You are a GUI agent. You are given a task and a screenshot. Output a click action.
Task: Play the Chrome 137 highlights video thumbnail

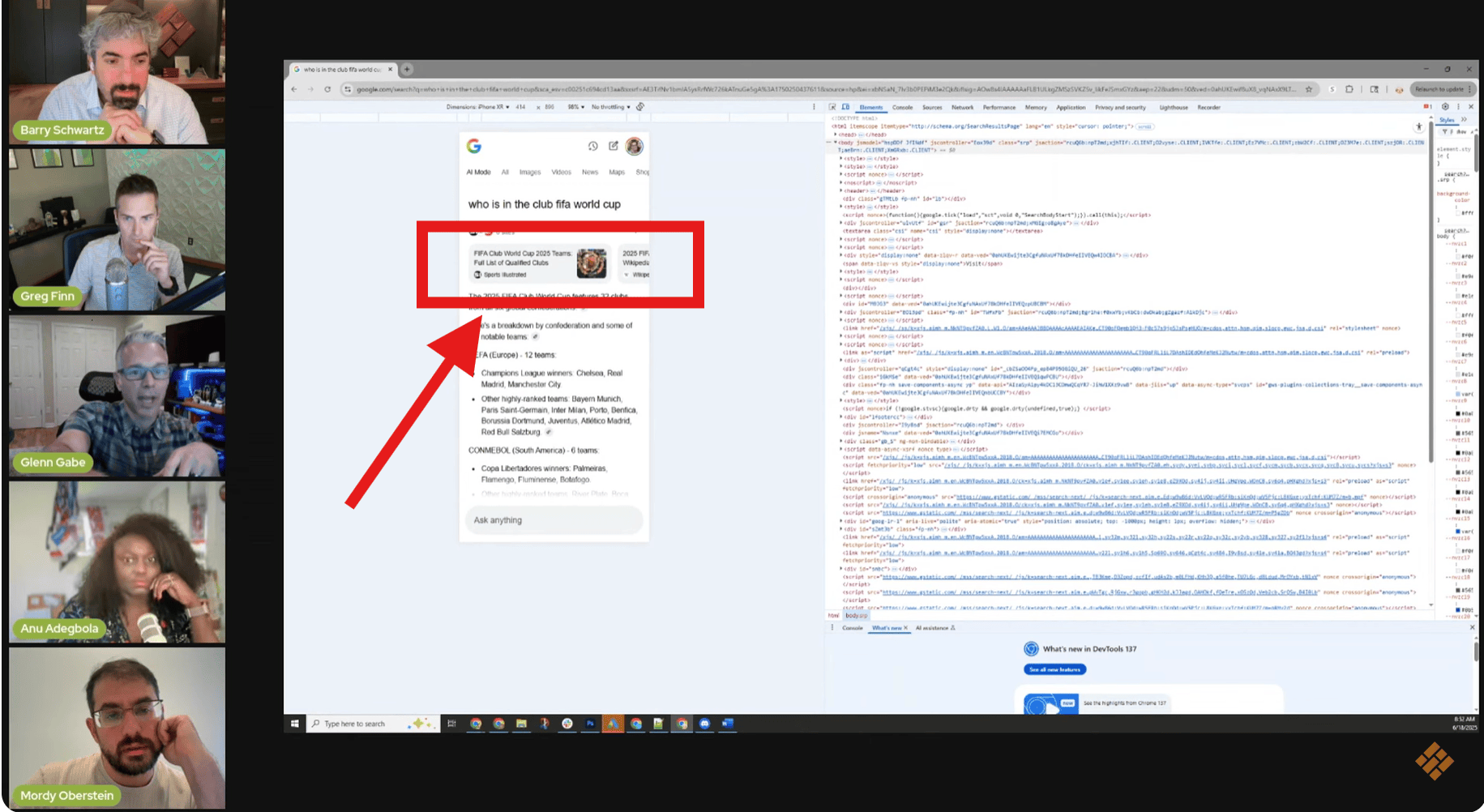point(1051,703)
